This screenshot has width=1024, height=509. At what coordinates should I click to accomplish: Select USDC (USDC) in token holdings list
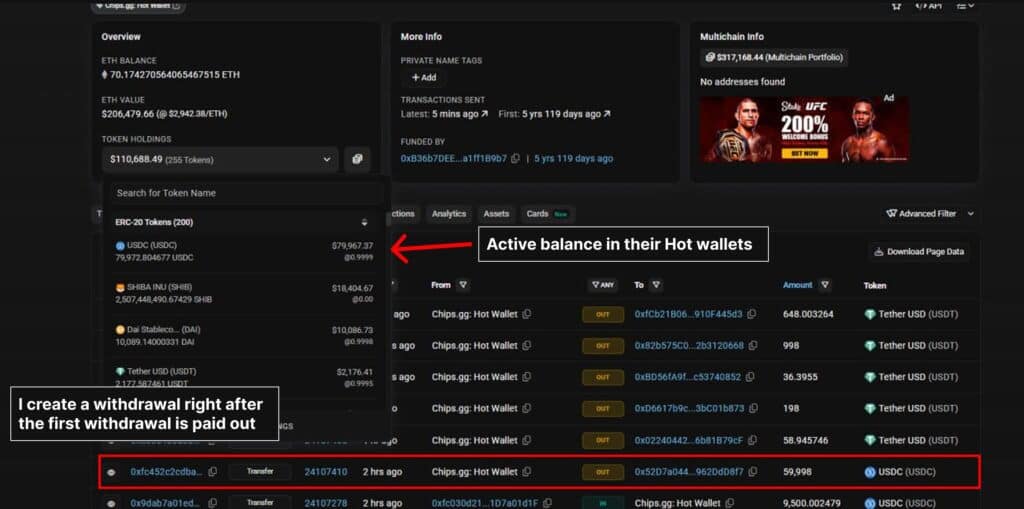point(244,252)
